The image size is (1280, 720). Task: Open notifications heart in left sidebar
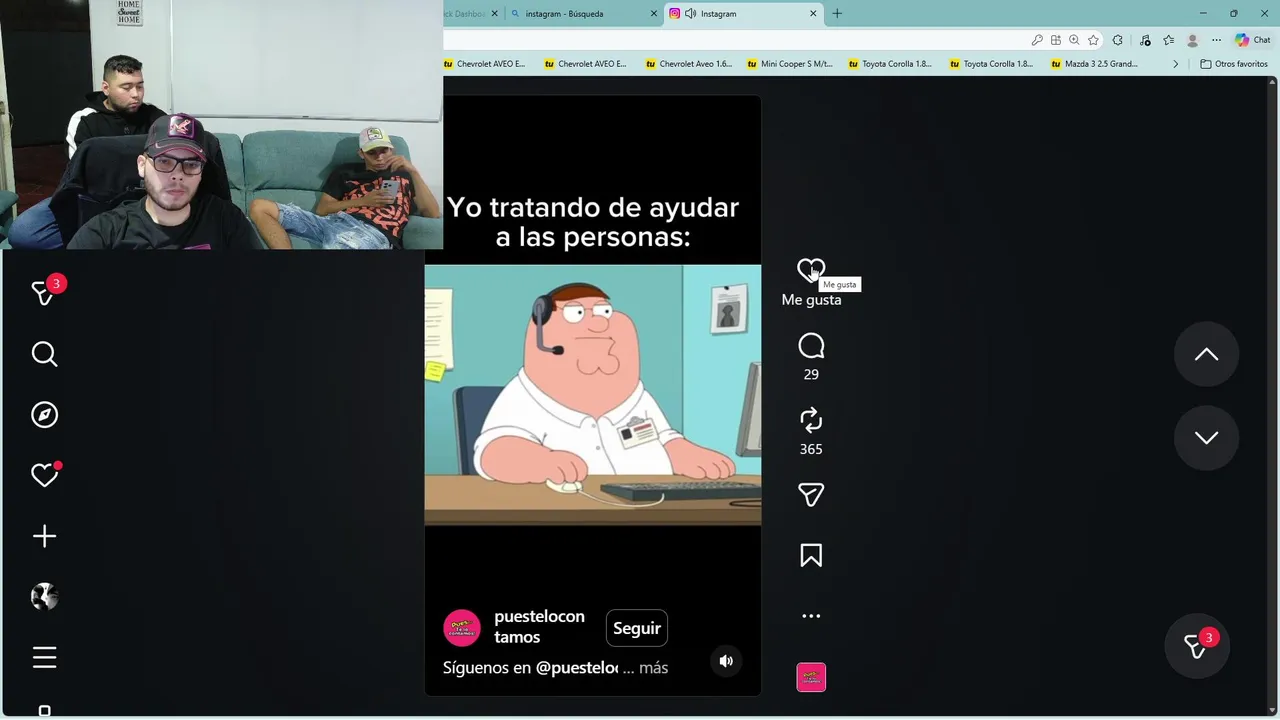pos(44,475)
